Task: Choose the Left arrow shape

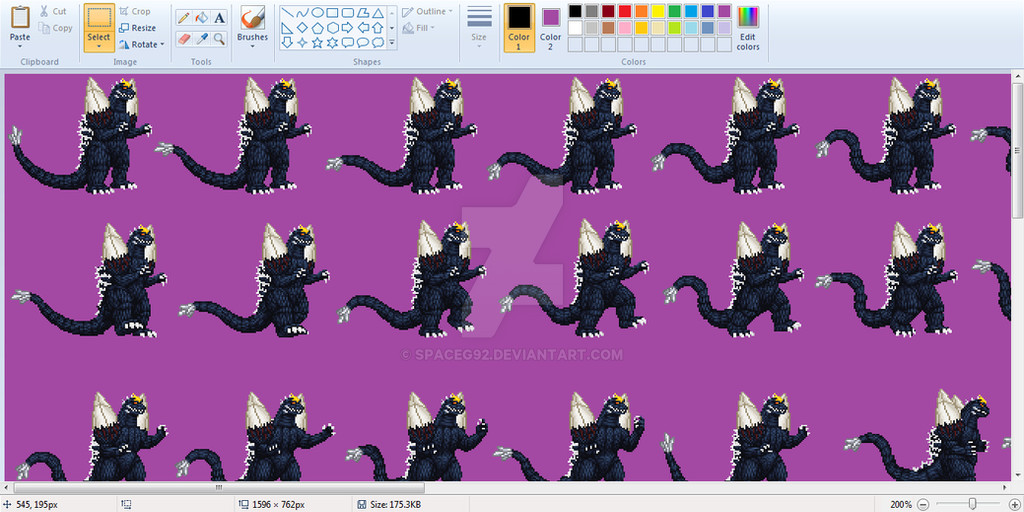Action: pyautogui.click(x=362, y=27)
